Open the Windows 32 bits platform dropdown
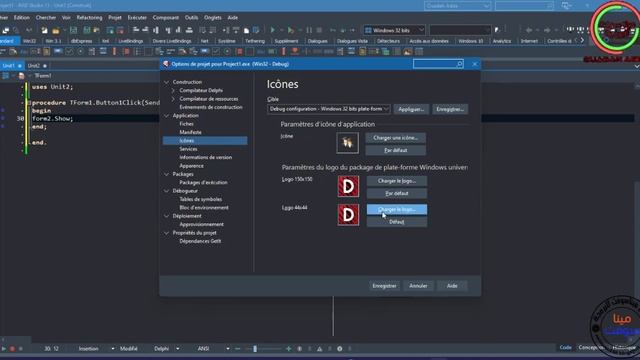 (x=394, y=30)
